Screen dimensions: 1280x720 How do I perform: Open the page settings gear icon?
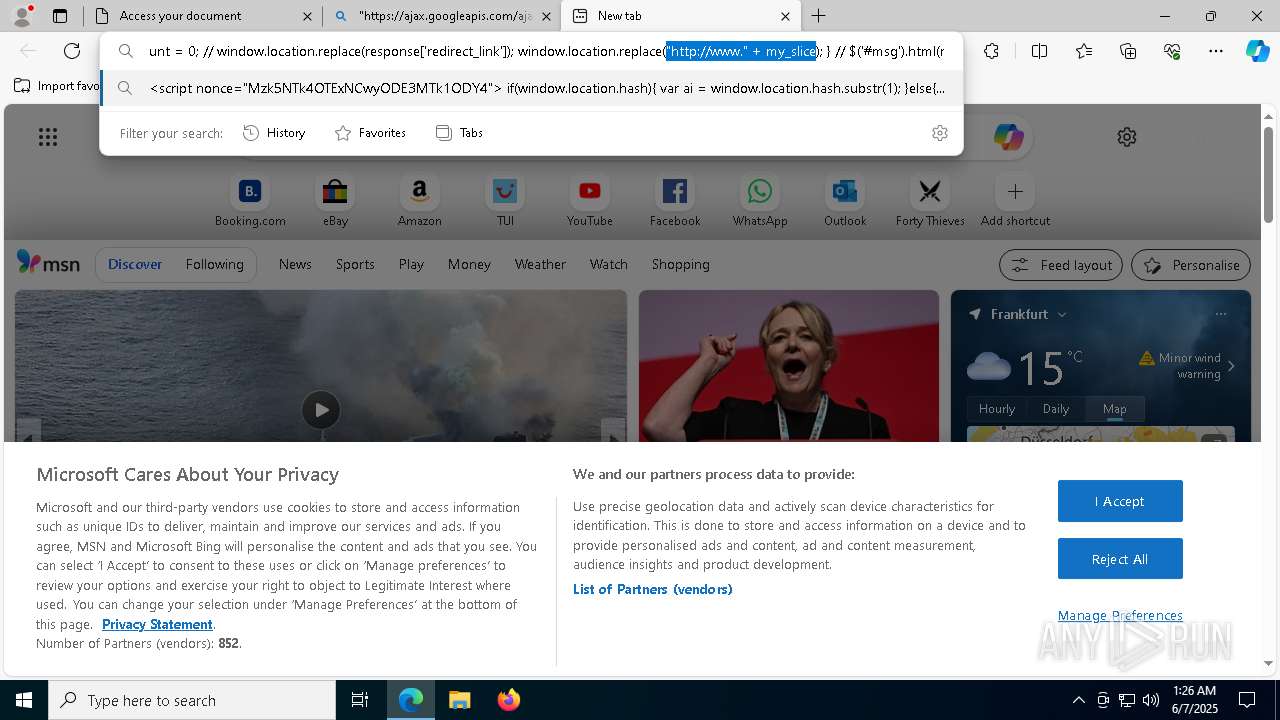[x=1127, y=137]
